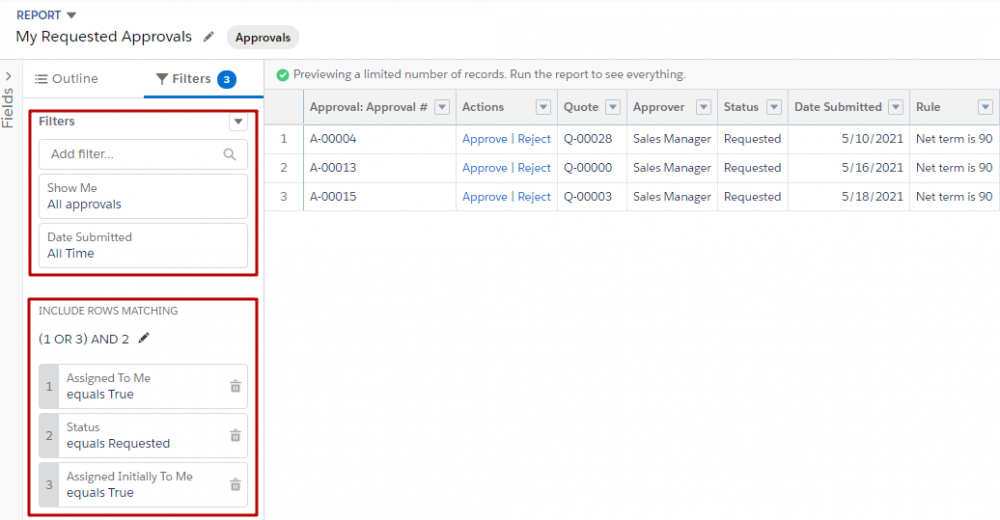Click the filter logic (1 OR 3) AND 2
The height and width of the screenshot is (520, 1000).
point(84,339)
